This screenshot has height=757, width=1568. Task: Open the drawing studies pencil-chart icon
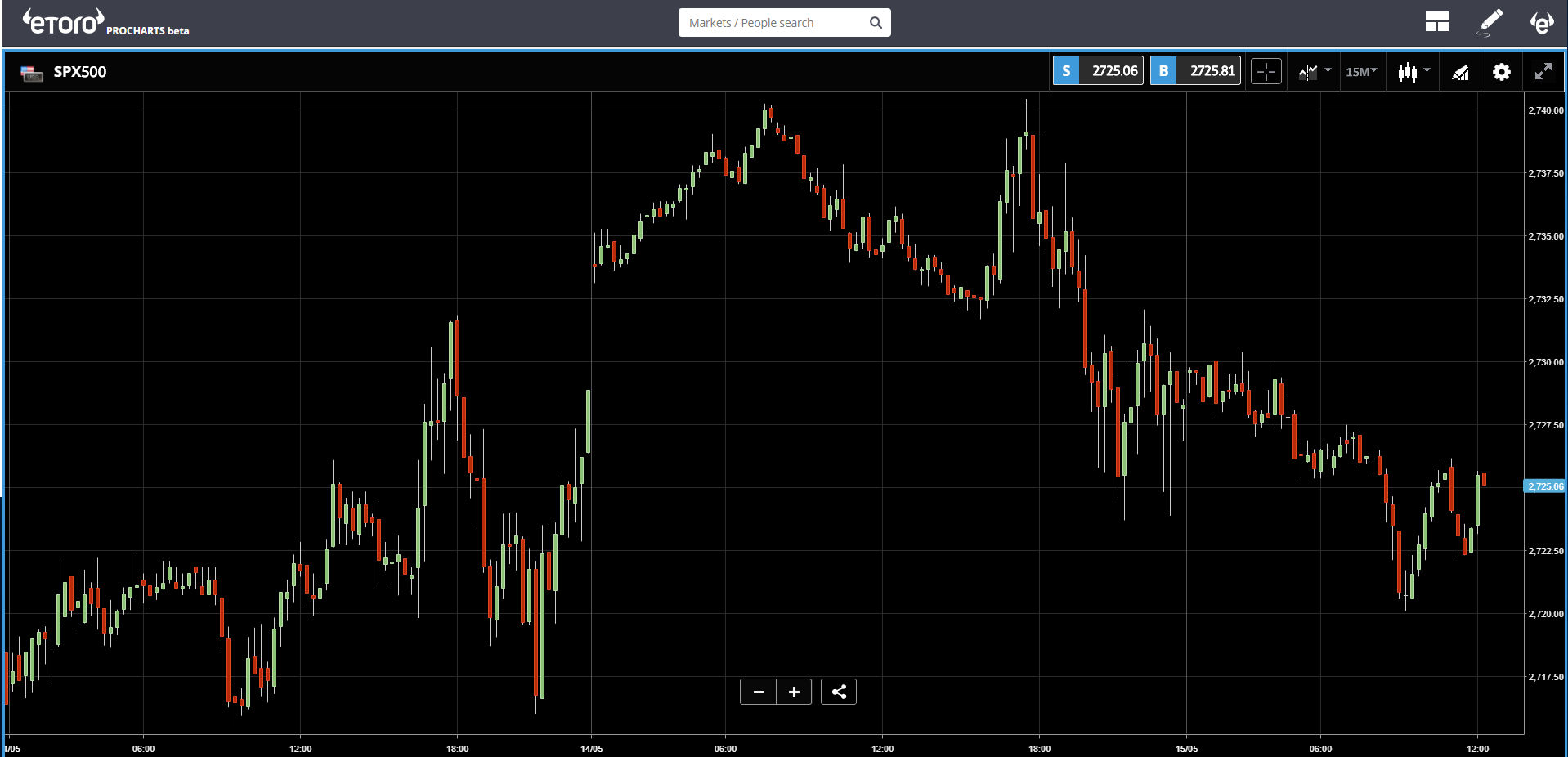click(x=1460, y=72)
